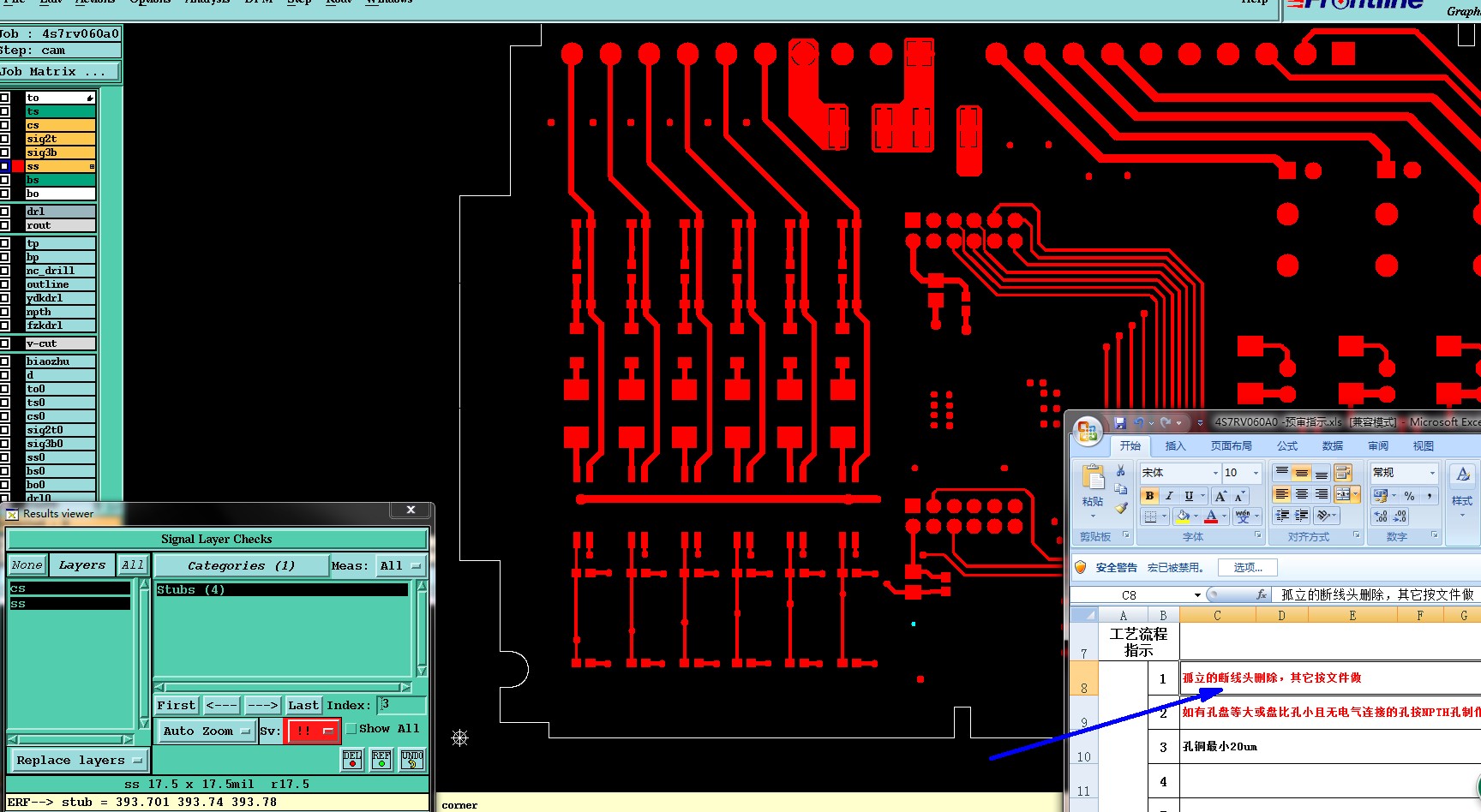Apply Excel red font color
1481x812 pixels.
point(1211,516)
